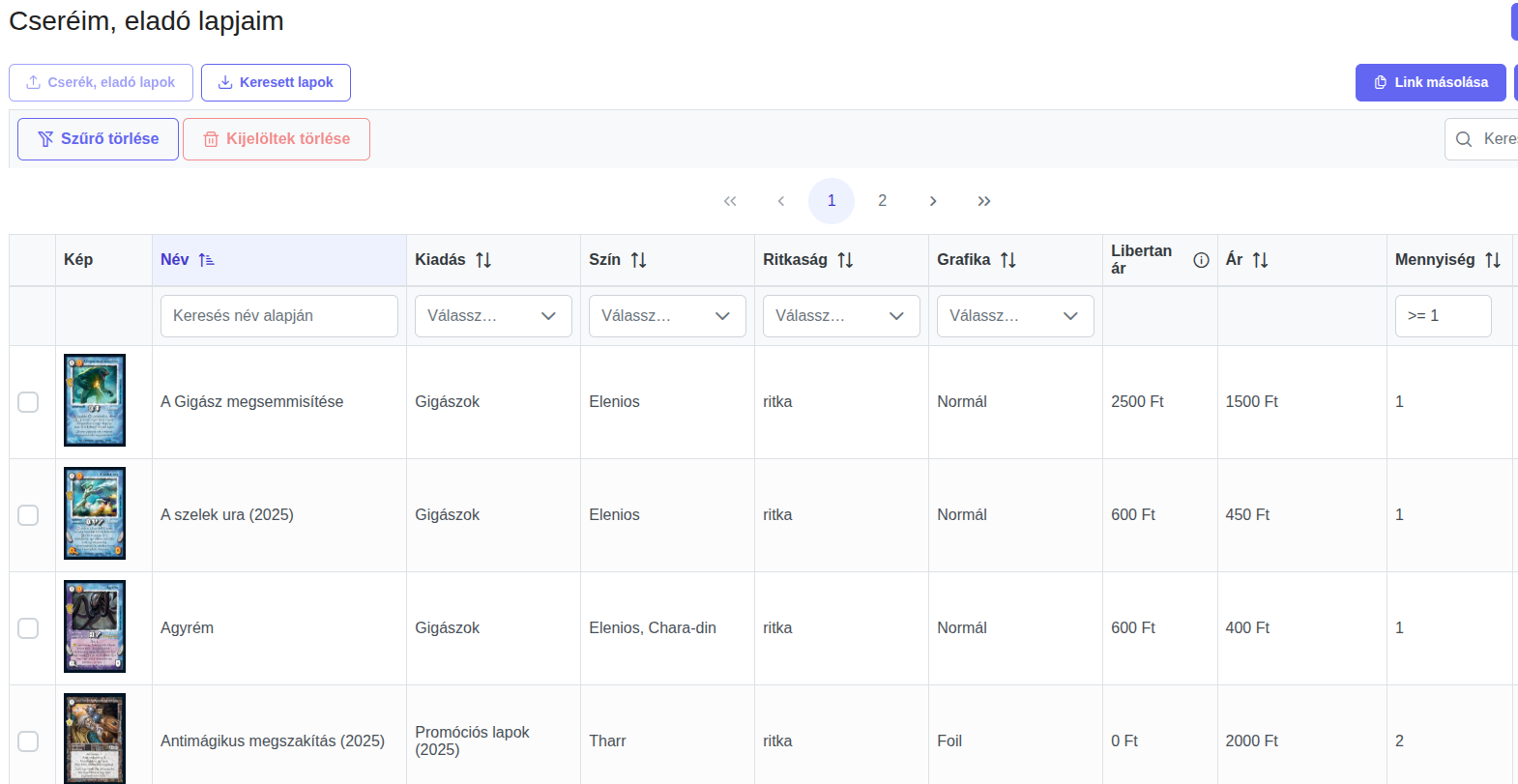Go to page 2 of the list

882,201
